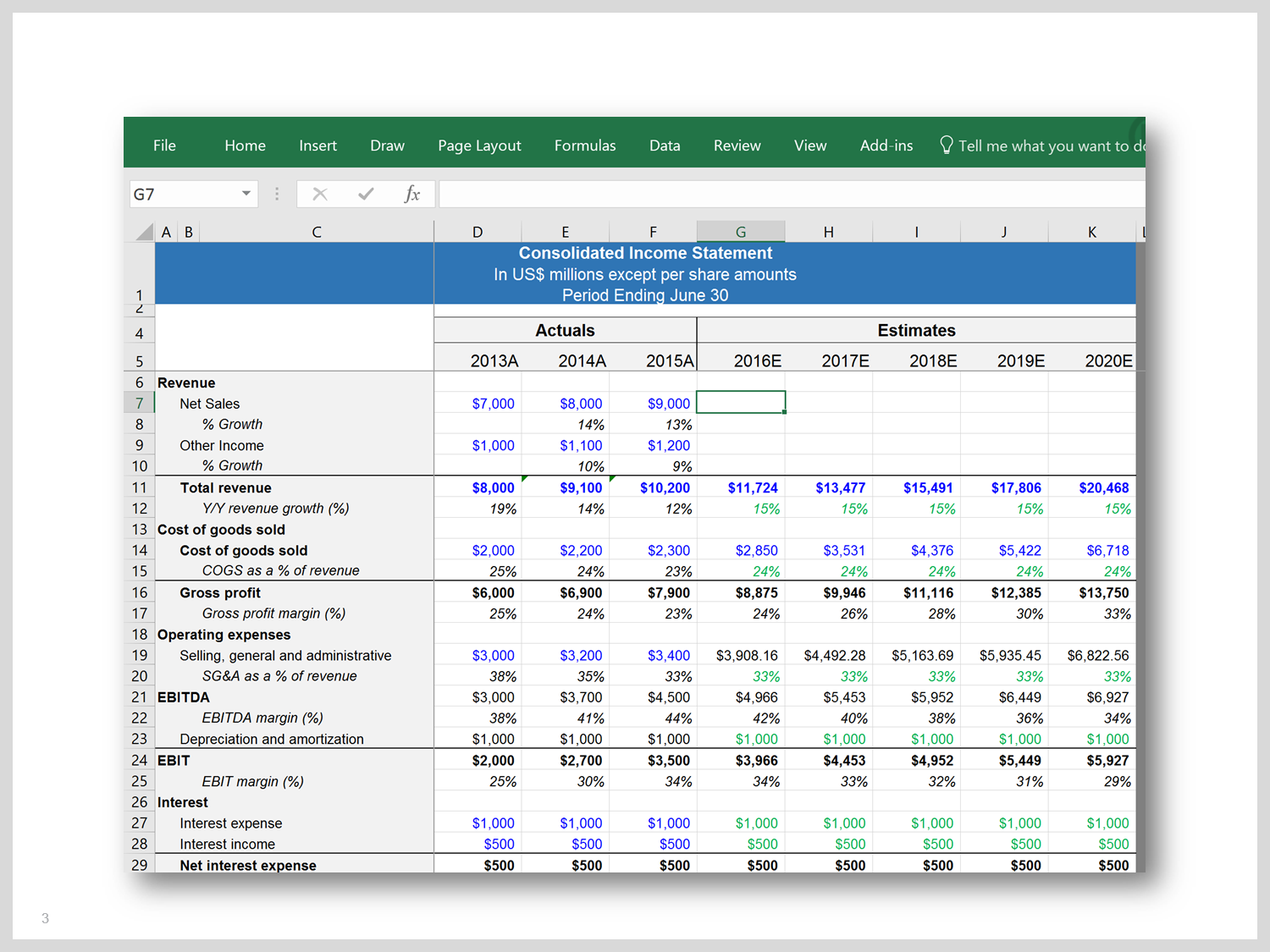This screenshot has width=1270, height=952.
Task: Click the $1,200 Other Income cell
Action: coord(653,445)
